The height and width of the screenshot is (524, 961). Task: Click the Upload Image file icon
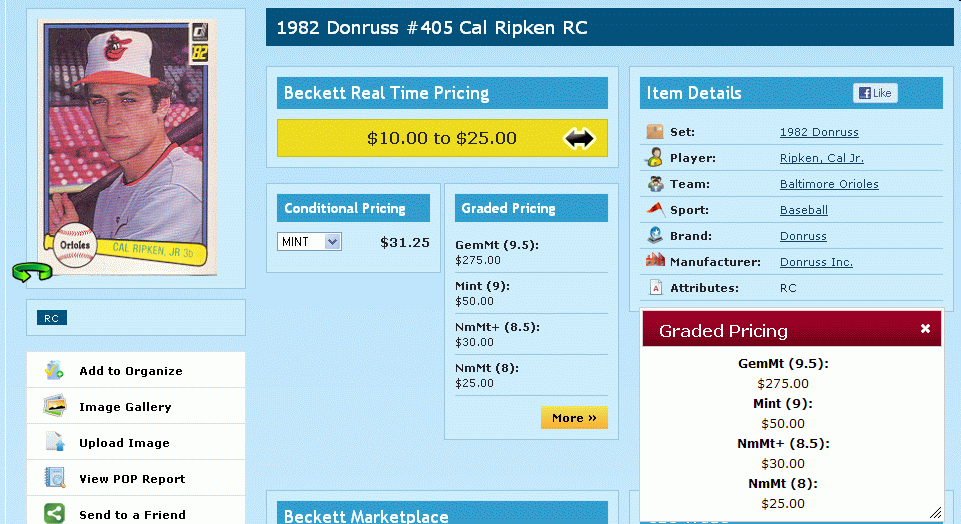click(x=54, y=442)
